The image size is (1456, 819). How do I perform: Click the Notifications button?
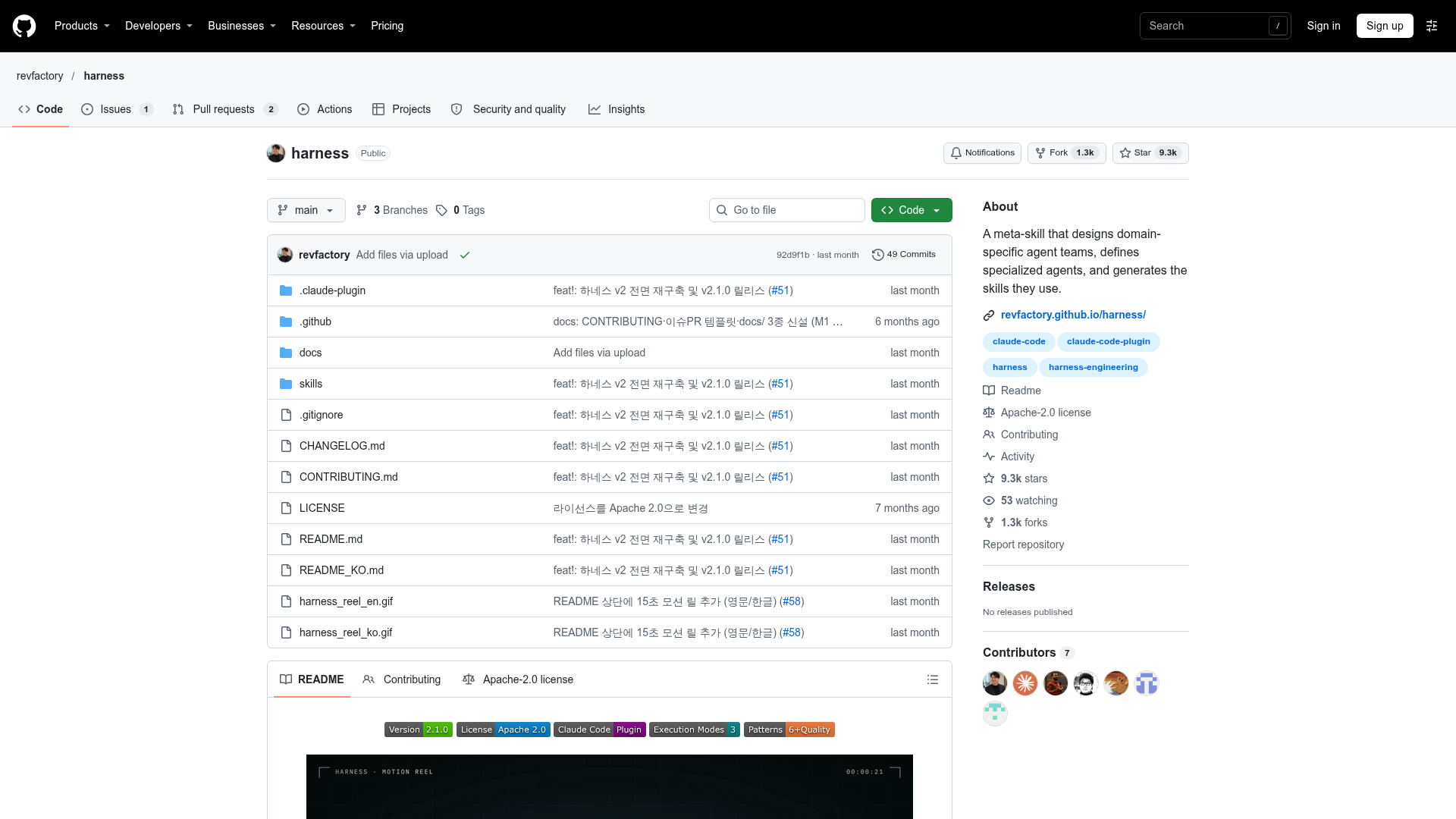point(982,153)
